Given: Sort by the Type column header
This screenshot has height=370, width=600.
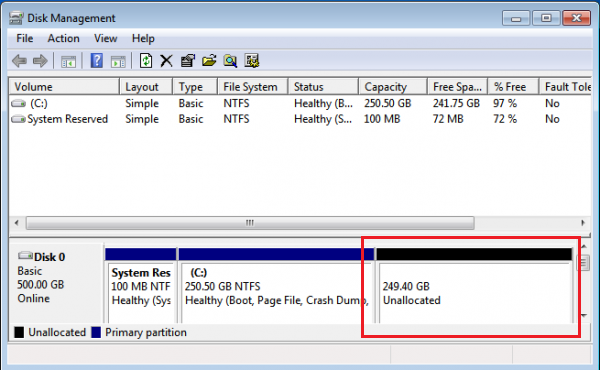Looking at the screenshot, I should click(195, 86).
